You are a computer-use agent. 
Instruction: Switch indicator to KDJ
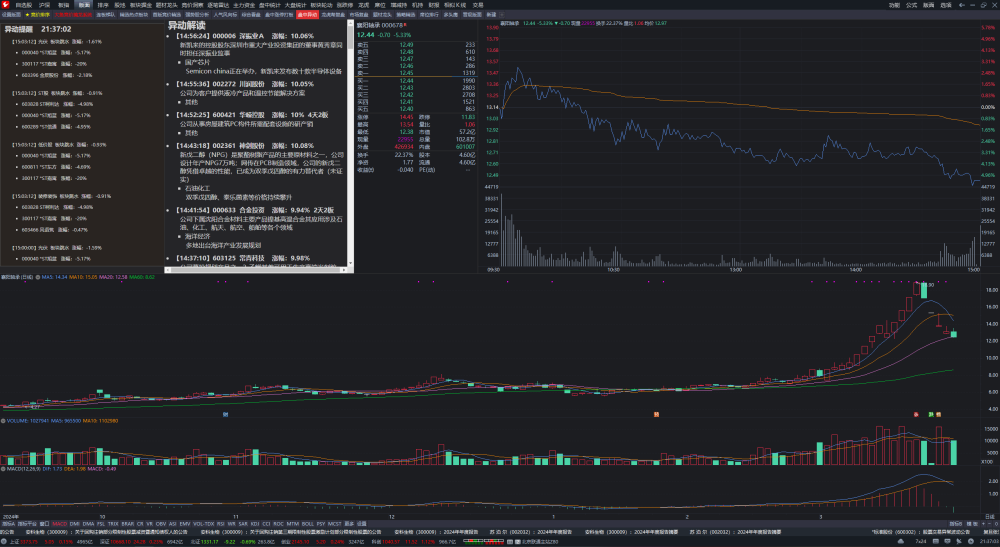[x=254, y=524]
